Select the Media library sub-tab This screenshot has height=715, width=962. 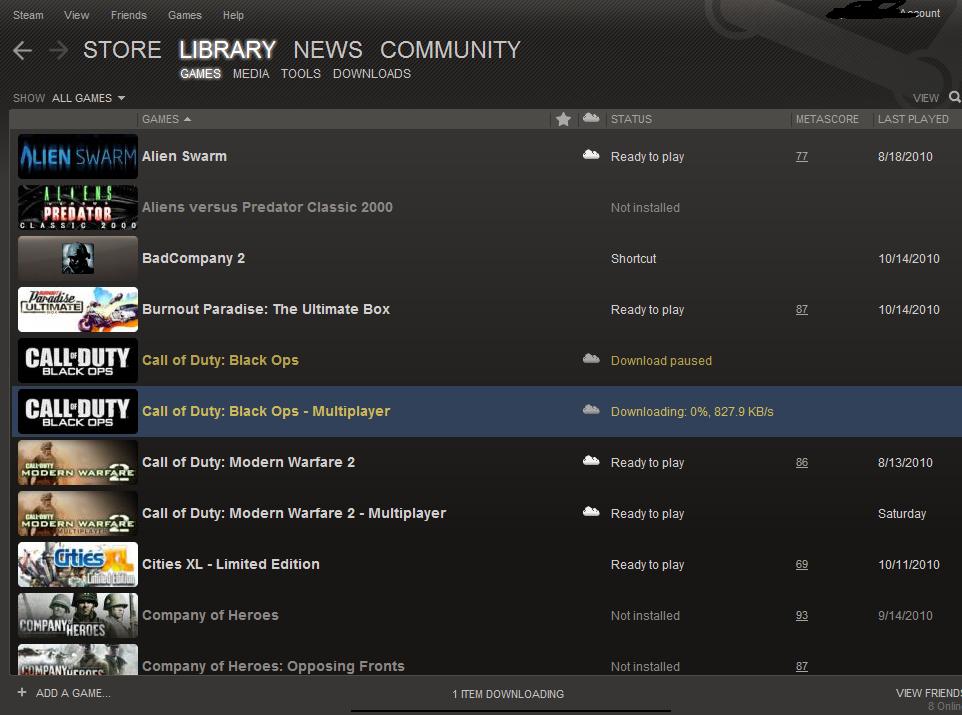click(251, 74)
